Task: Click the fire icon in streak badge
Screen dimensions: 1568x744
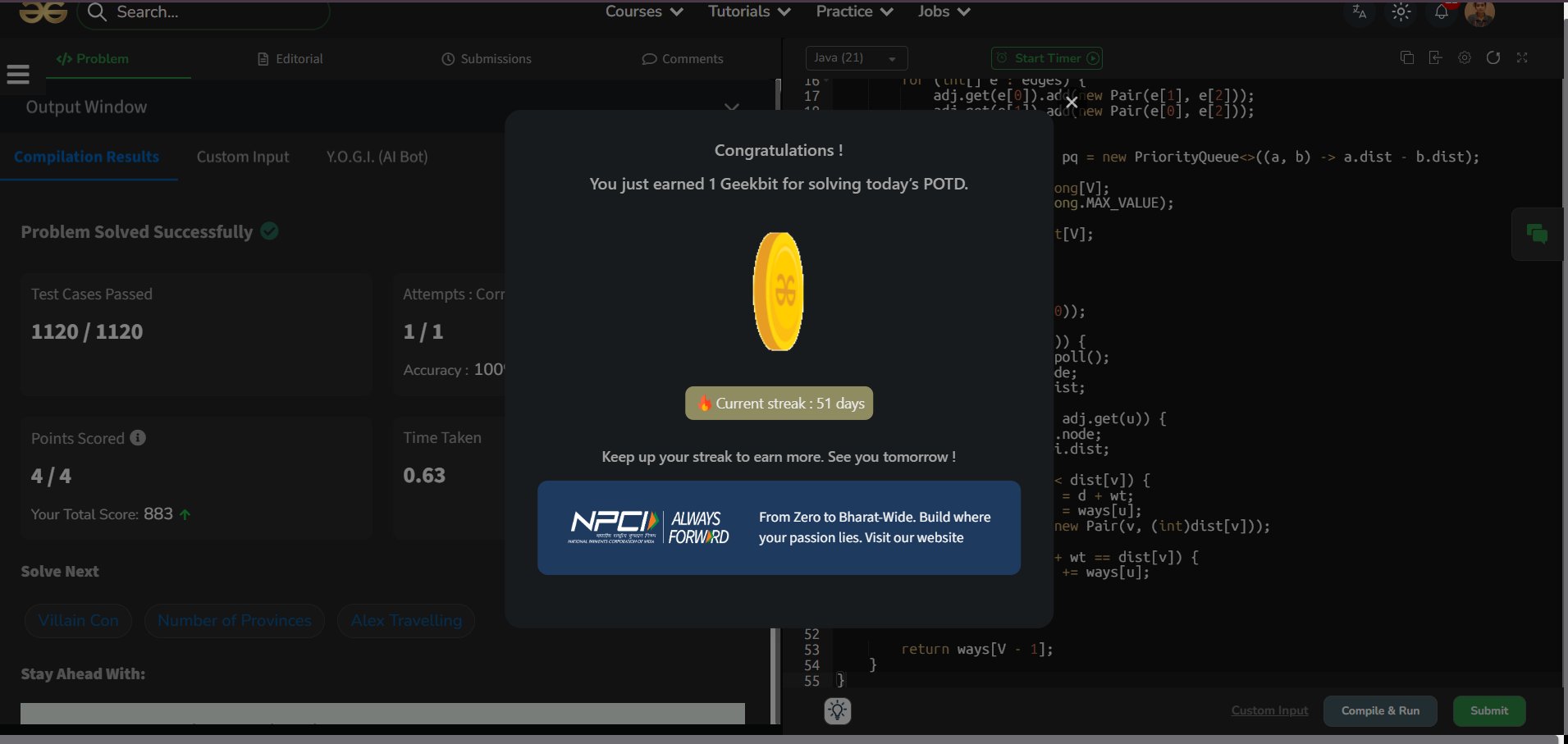Action: pyautogui.click(x=704, y=403)
